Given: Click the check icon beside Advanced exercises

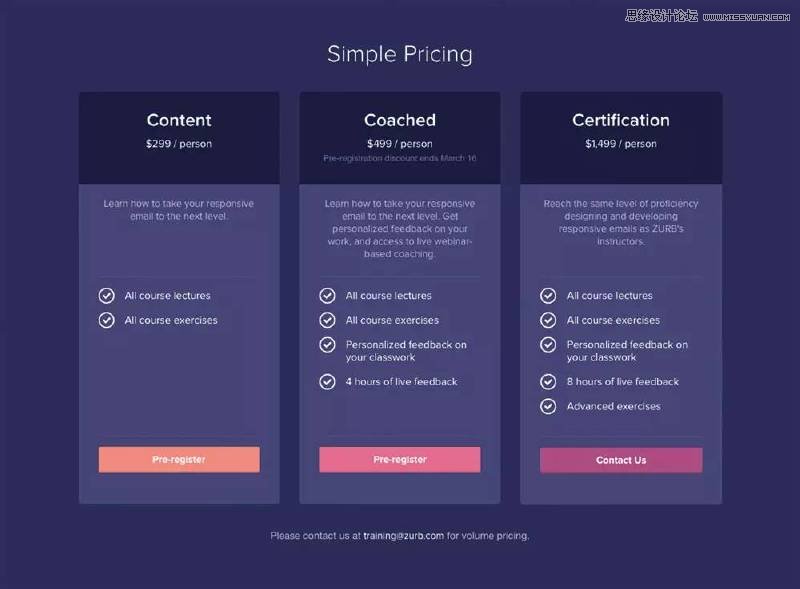Looking at the screenshot, I should (548, 406).
